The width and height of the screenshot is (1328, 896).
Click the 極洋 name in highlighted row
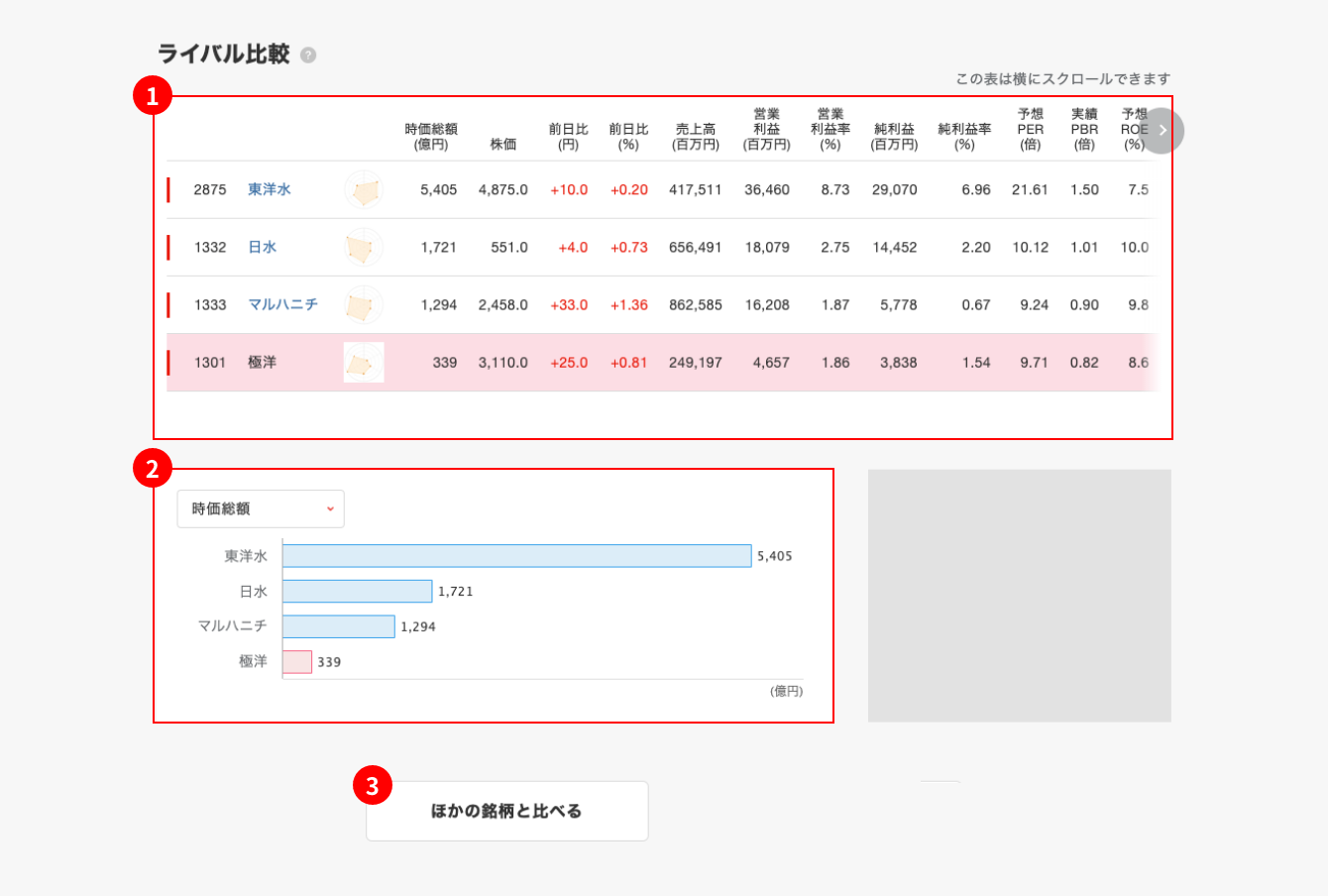tap(263, 362)
